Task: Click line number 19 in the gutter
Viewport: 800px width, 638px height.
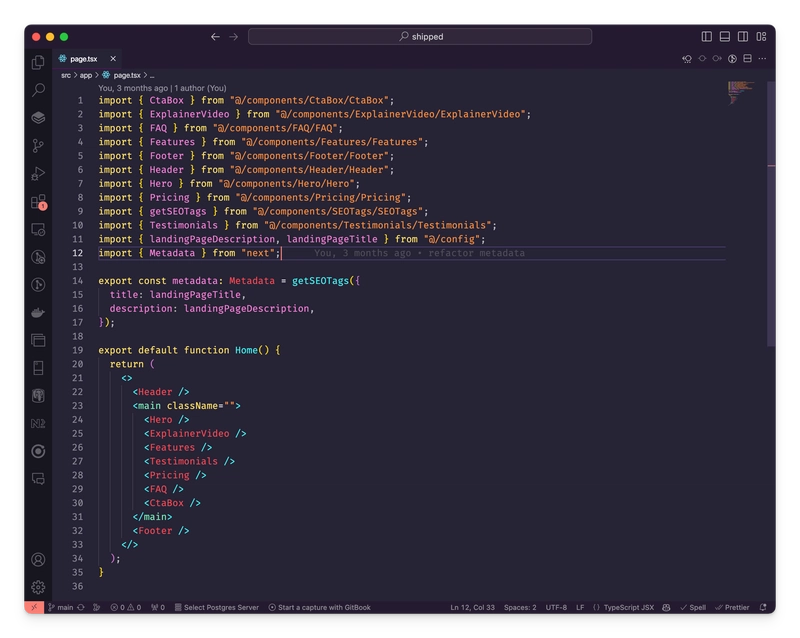Action: click(x=78, y=350)
